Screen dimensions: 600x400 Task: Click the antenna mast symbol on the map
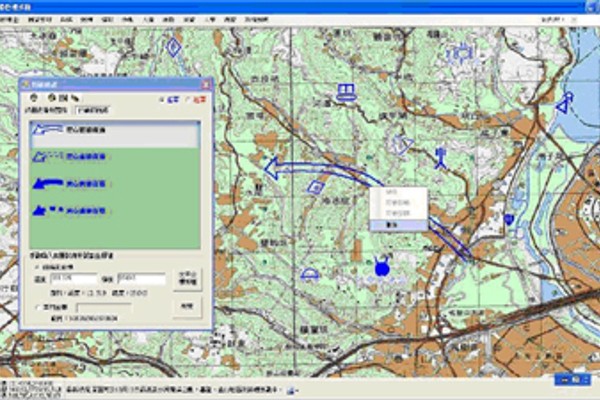click(441, 158)
